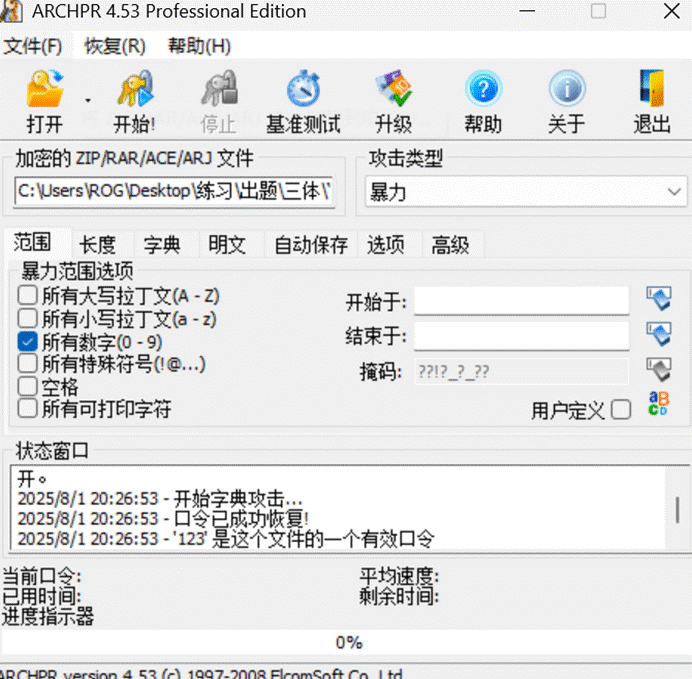Click the icon beside the 掩码 field
This screenshot has height=679, width=692.
[659, 369]
